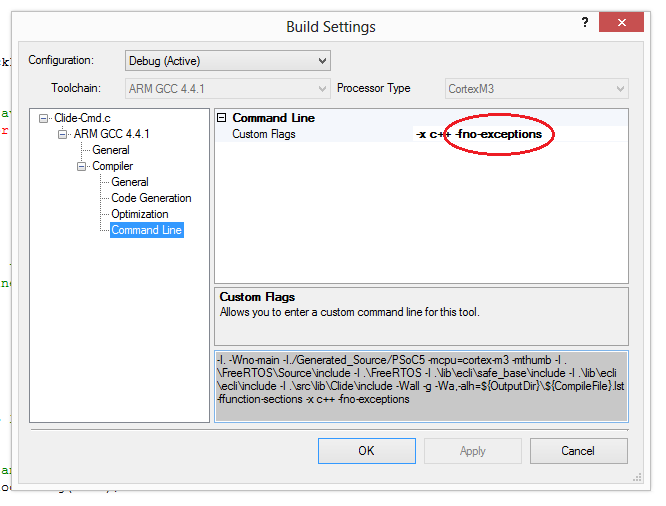
Task: Open the Toolchain ARM GCC dropdown
Action: tap(228, 88)
